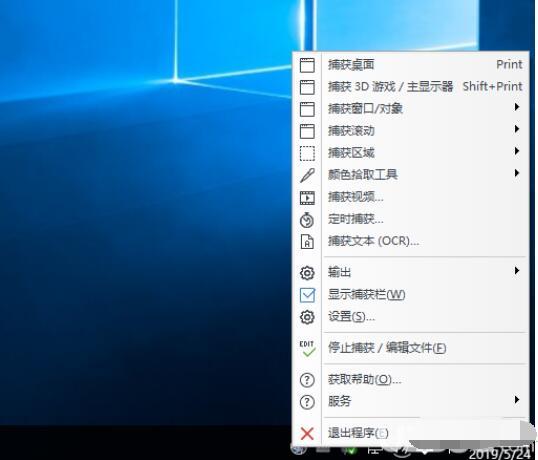Click the Capture Video film icon
This screenshot has height=460, width=538.
point(307,198)
